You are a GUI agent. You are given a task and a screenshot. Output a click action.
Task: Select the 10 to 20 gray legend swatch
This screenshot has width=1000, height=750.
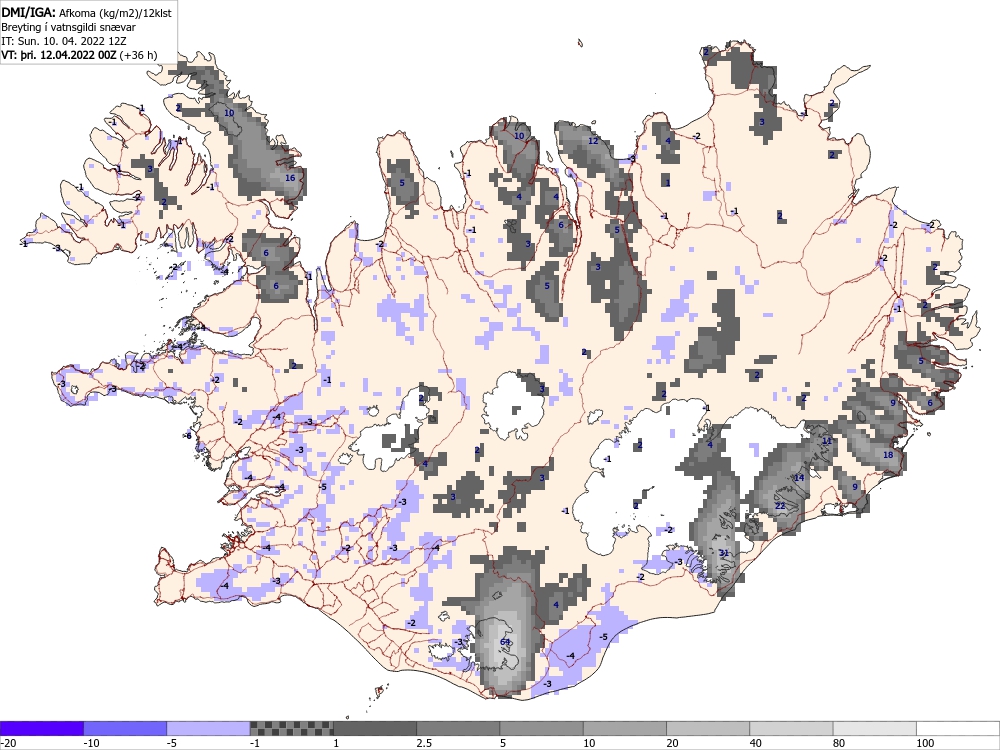click(625, 728)
